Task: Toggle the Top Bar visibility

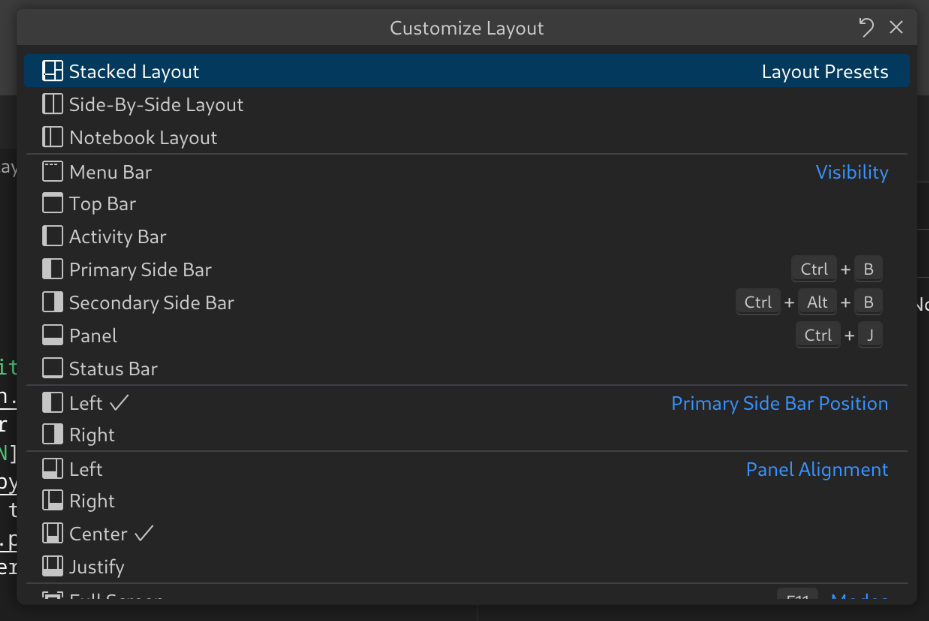Action: click(x=51, y=203)
